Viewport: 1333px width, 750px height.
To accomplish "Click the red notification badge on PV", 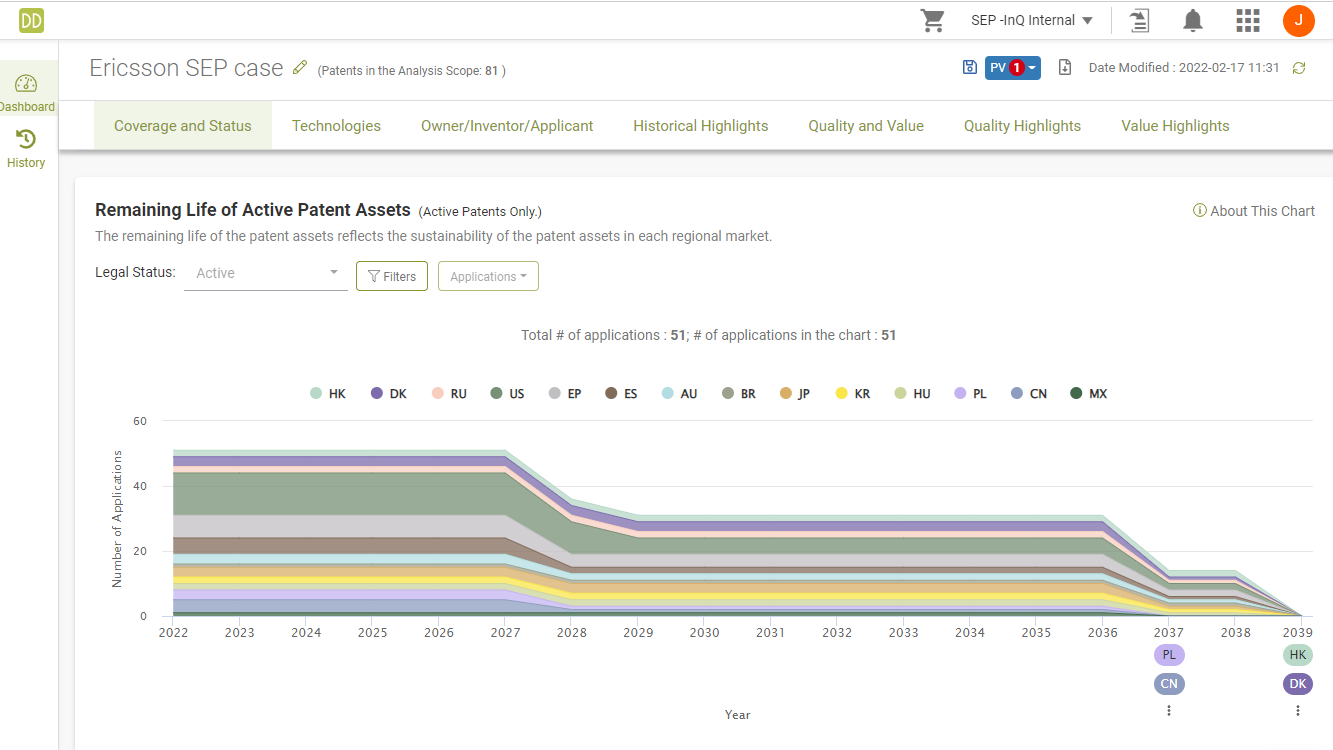I will pyautogui.click(x=1017, y=68).
